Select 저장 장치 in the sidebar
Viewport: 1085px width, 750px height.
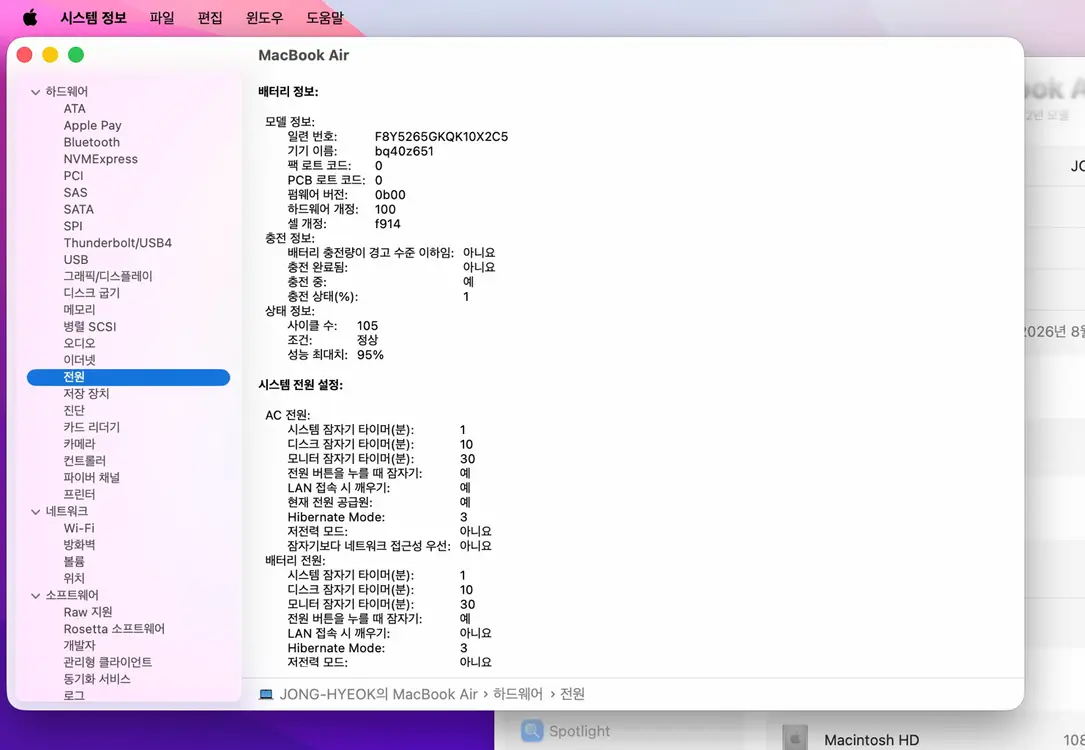(x=86, y=394)
